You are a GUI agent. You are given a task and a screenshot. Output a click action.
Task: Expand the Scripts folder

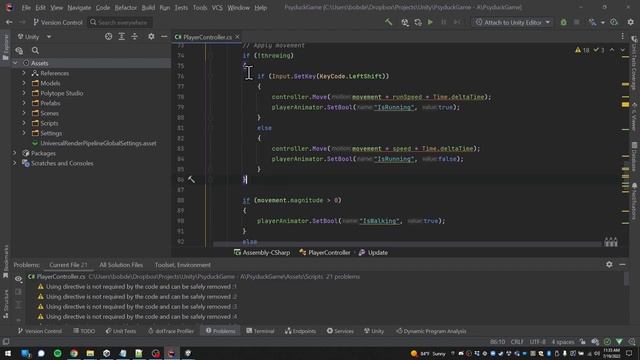[24, 123]
